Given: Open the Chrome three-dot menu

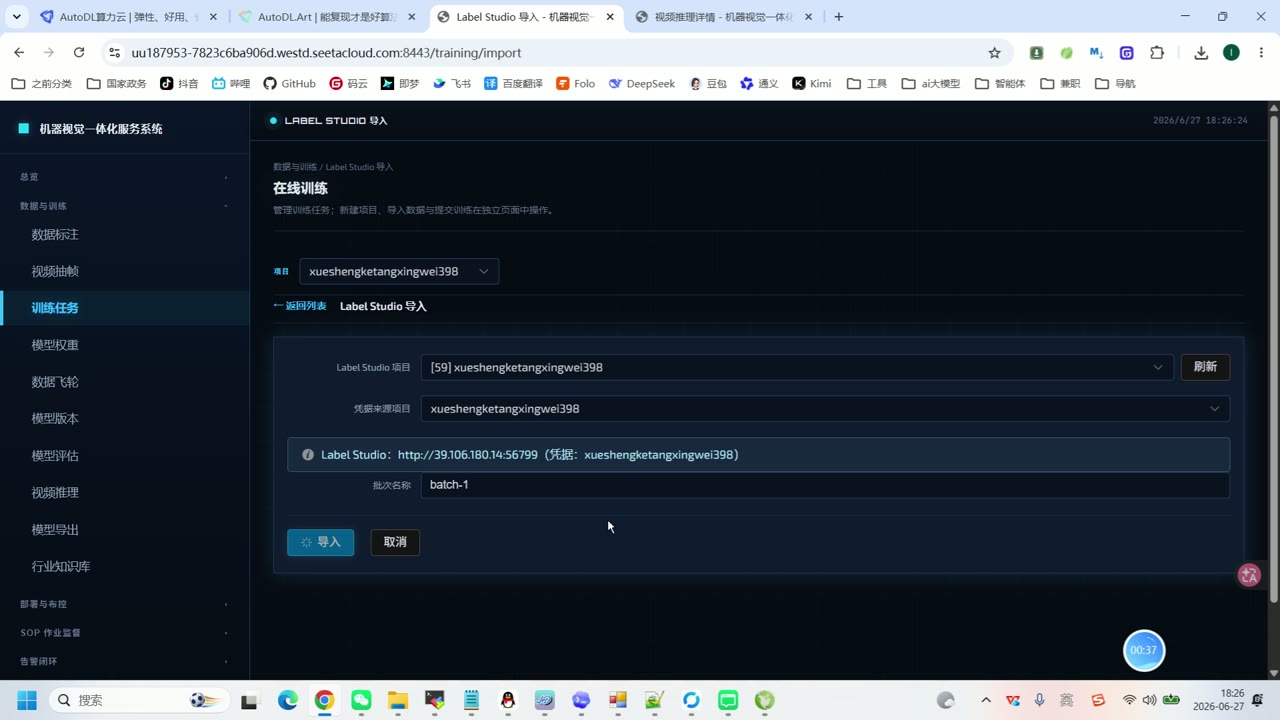Looking at the screenshot, I should [1261, 53].
